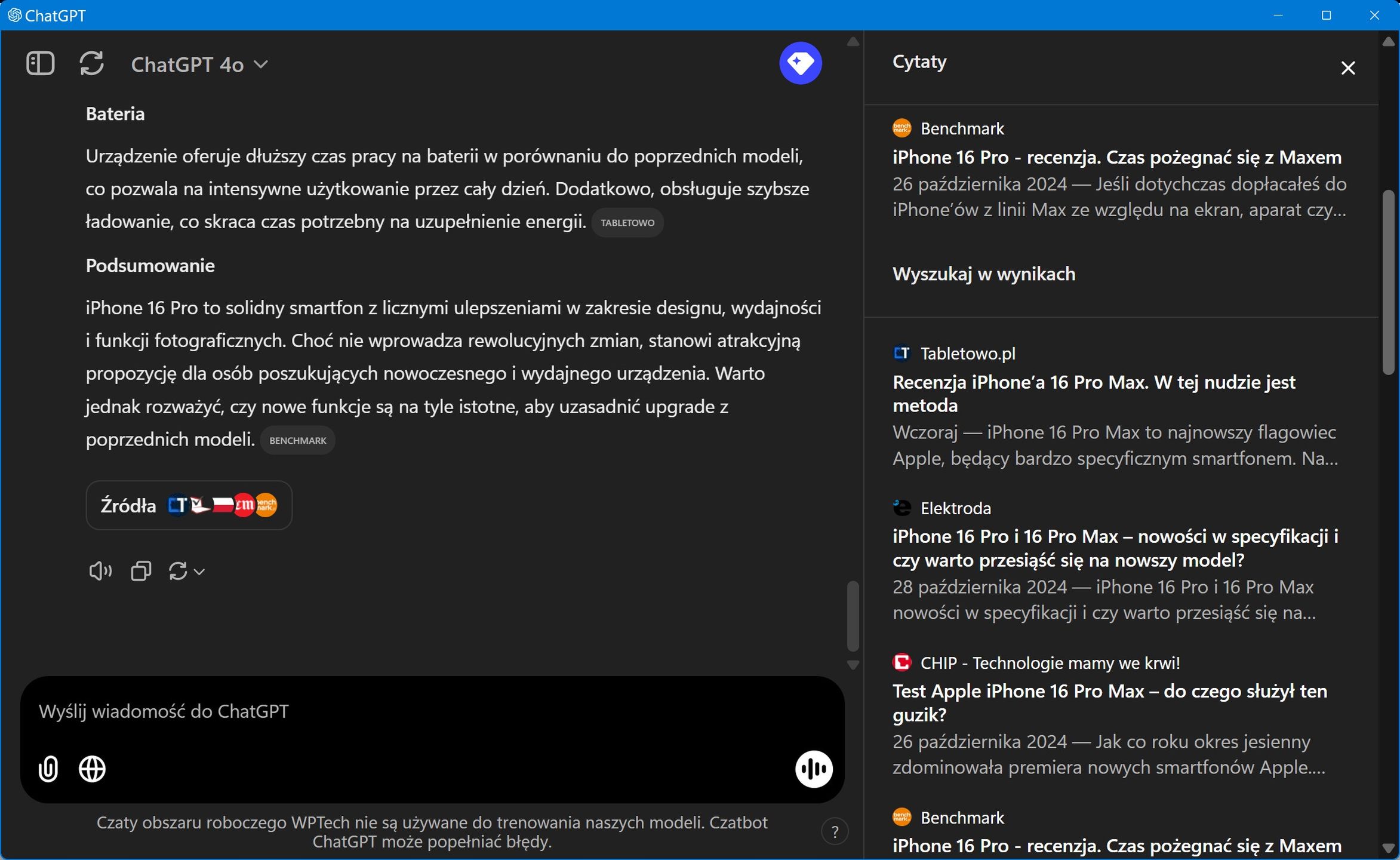Click the Bateria heading

click(115, 114)
